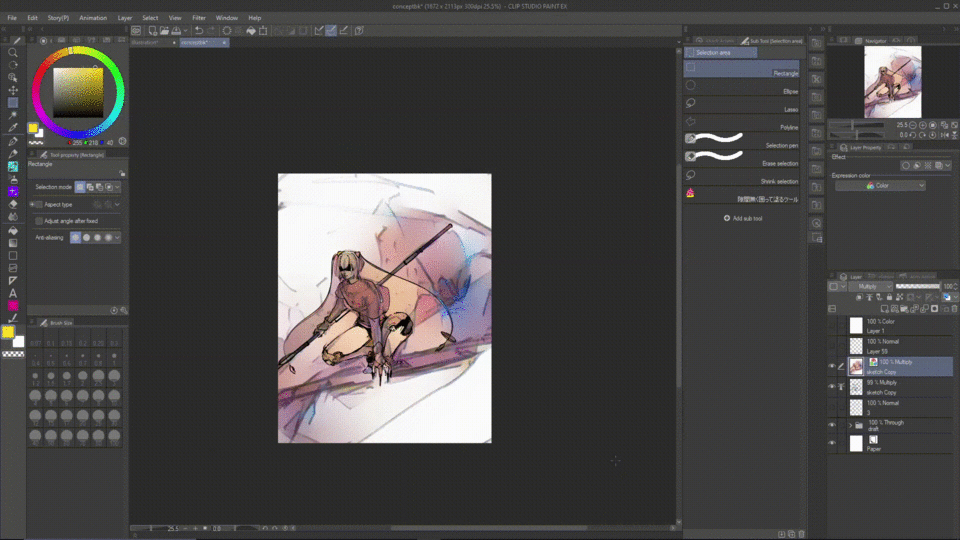
Task: Select the Lasso selection sub tool
Action: coord(741,105)
